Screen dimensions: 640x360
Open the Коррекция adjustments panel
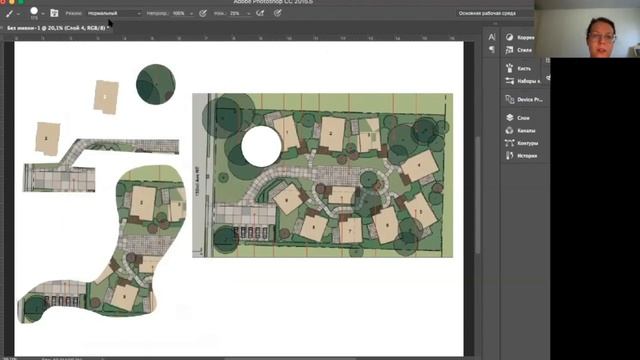pos(520,37)
